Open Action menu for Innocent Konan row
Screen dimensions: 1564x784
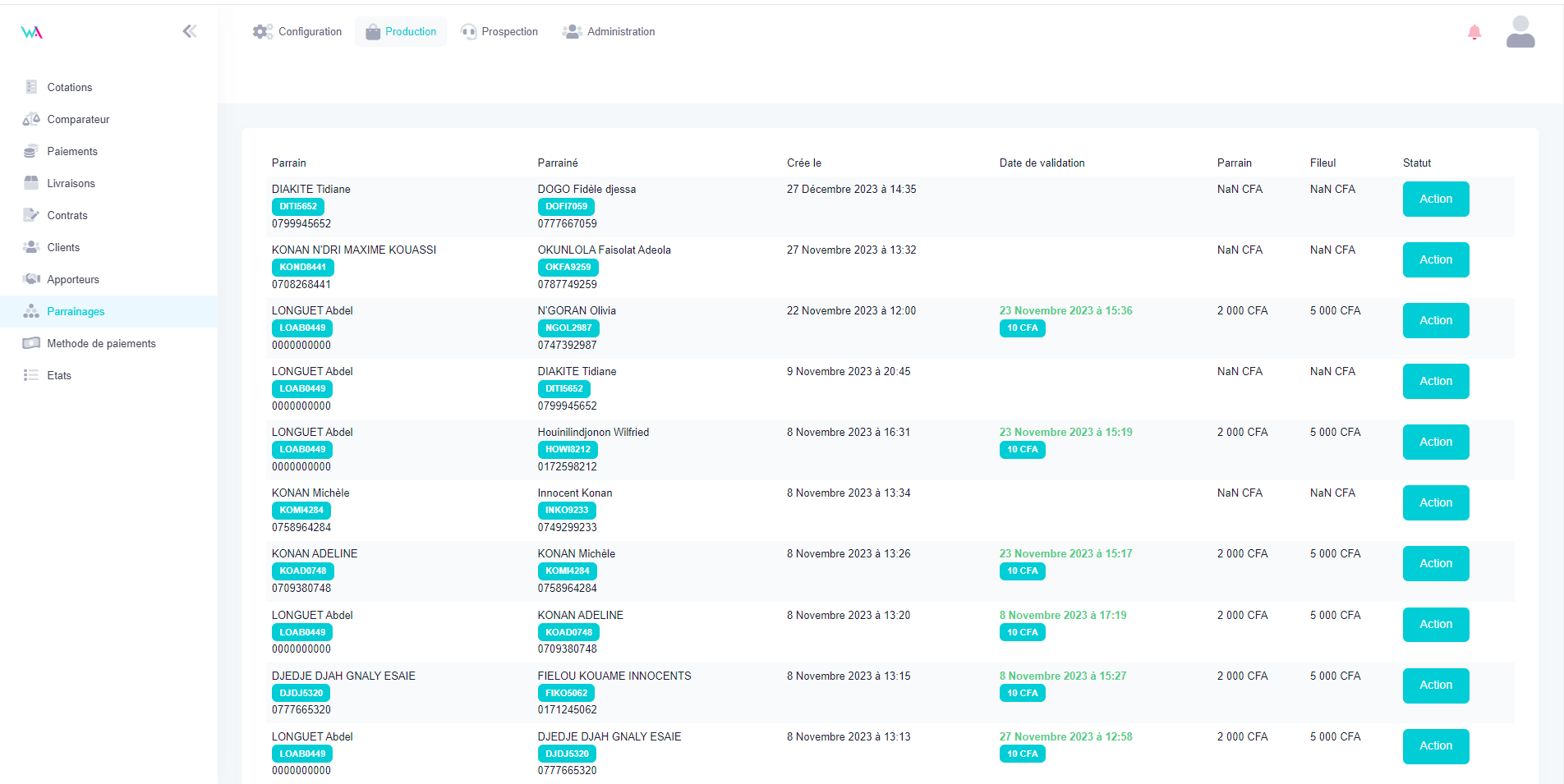[x=1435, y=502]
